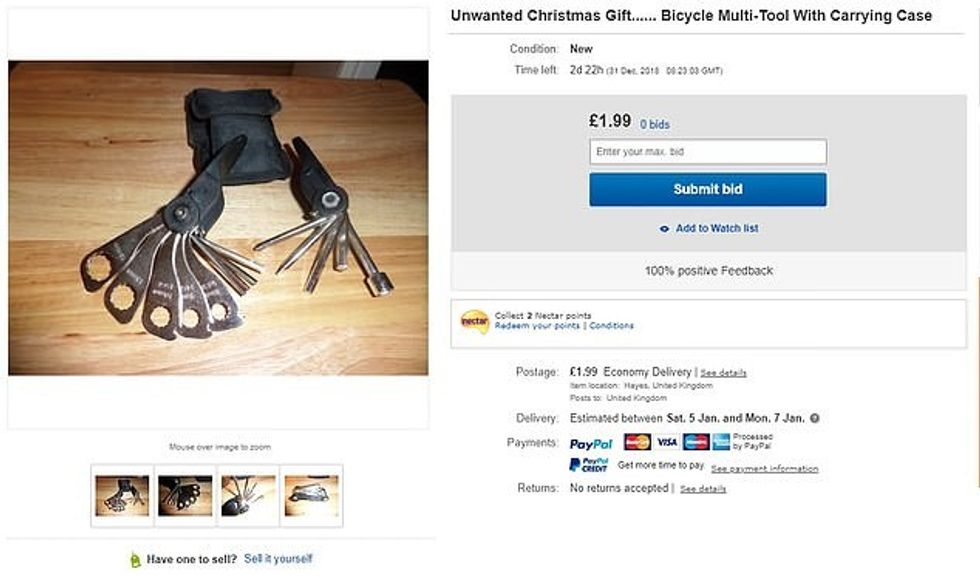Submit bid on the multi-tool
The image size is (980, 581).
tap(708, 189)
